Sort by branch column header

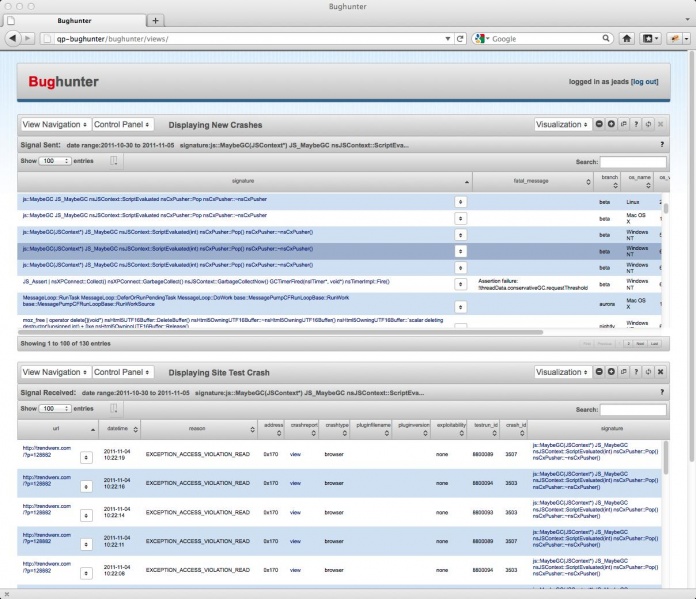[607, 181]
